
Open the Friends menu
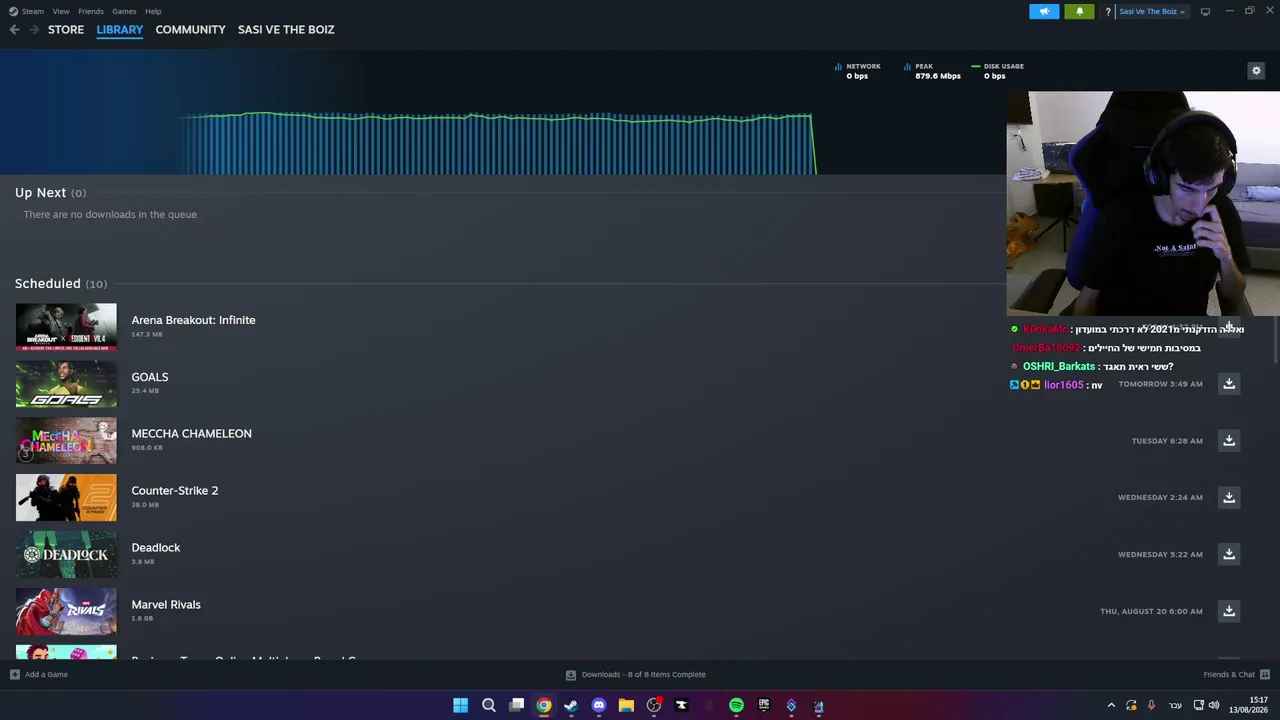(x=91, y=11)
